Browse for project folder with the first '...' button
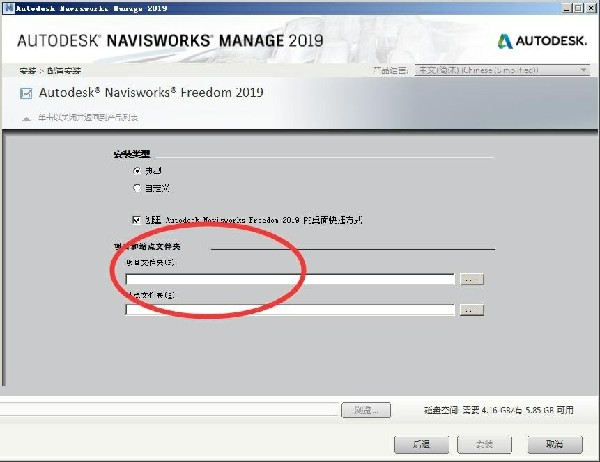Viewport: 600px width, 462px height. [x=471, y=279]
